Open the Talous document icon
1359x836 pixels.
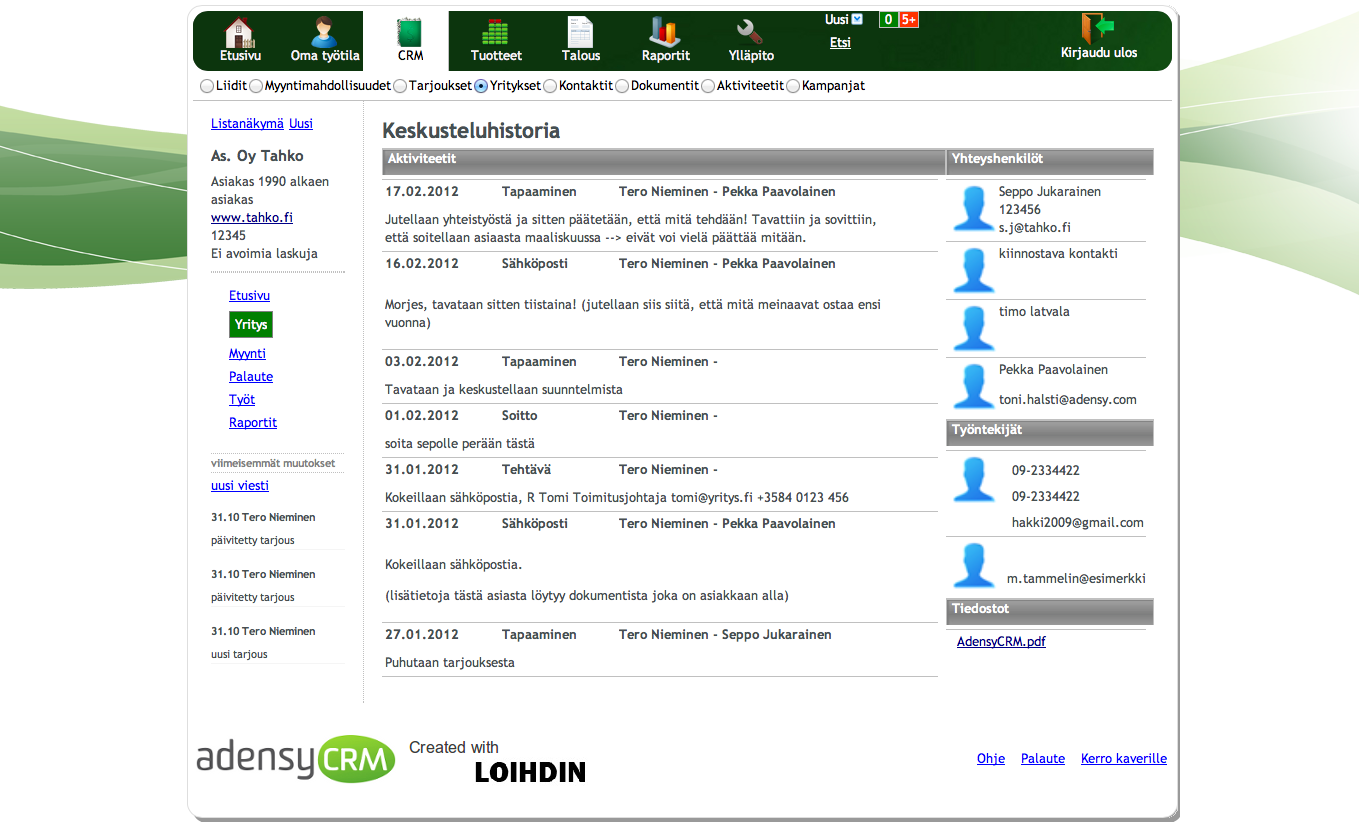(581, 32)
